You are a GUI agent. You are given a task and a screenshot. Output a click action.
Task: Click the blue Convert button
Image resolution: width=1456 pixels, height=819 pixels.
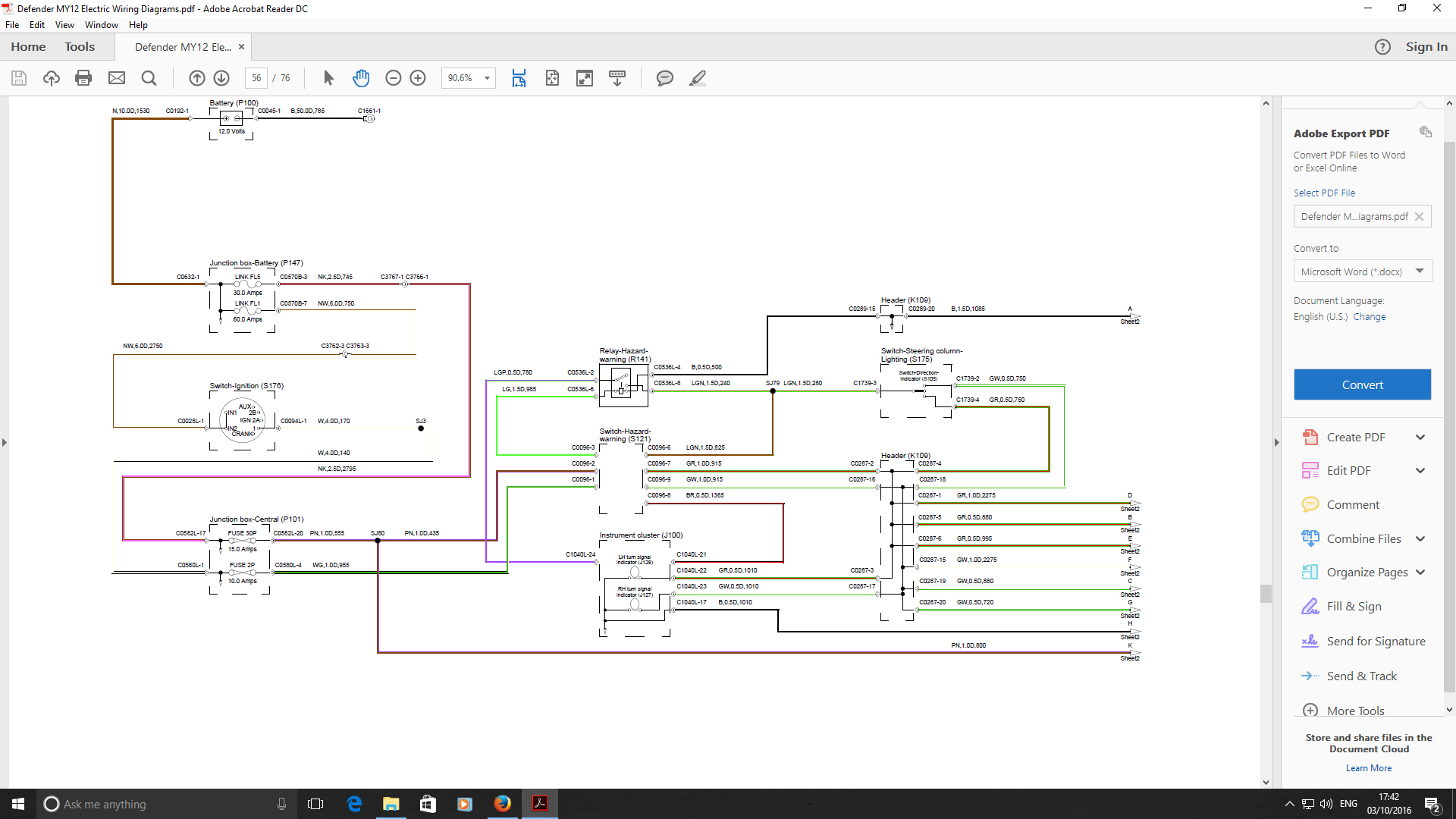tap(1363, 384)
